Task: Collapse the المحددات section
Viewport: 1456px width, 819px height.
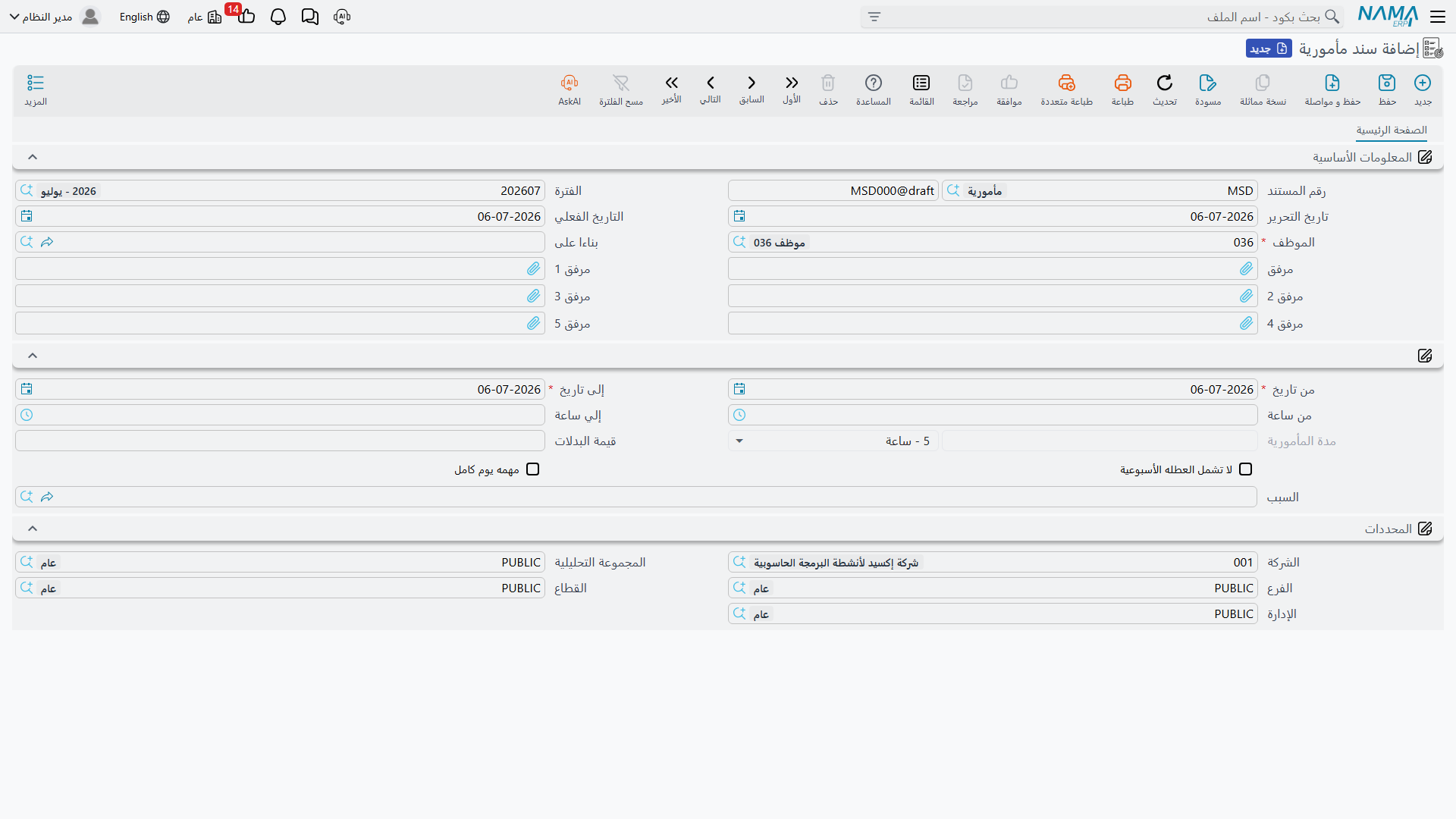Action: click(x=33, y=529)
